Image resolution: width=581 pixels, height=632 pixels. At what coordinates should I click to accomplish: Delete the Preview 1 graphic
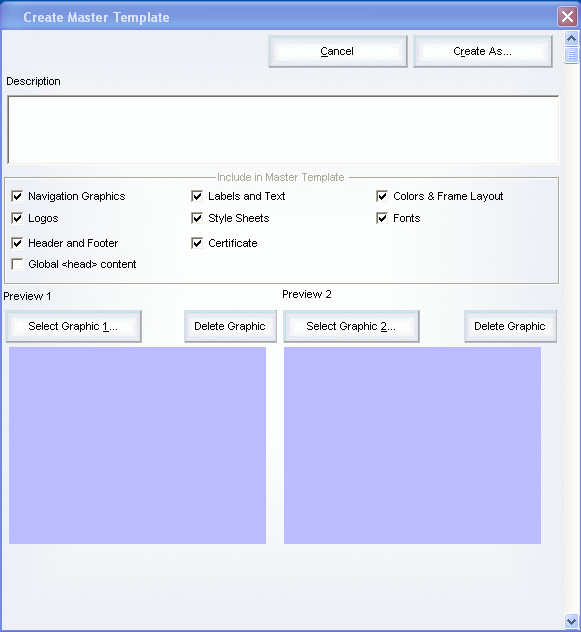[x=230, y=326]
